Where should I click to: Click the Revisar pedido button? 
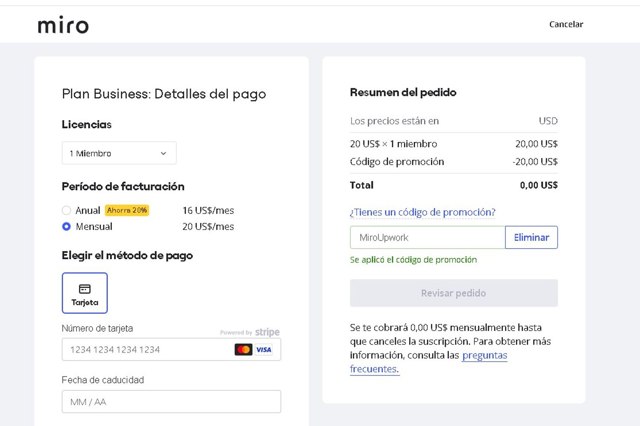[x=454, y=293]
